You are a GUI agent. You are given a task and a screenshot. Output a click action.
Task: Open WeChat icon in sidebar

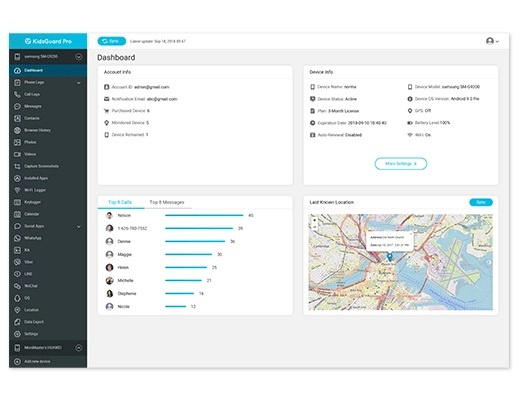[x=17, y=286]
